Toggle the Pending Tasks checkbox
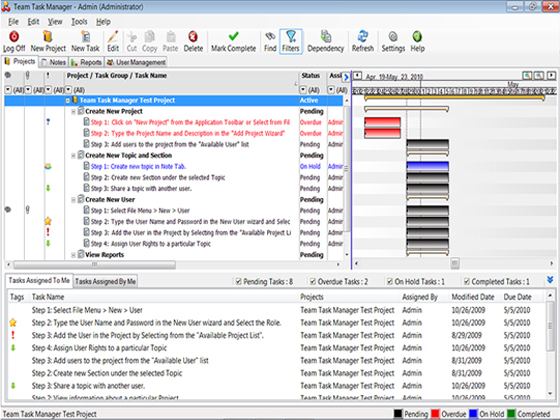560x420 pixels. coord(239,281)
